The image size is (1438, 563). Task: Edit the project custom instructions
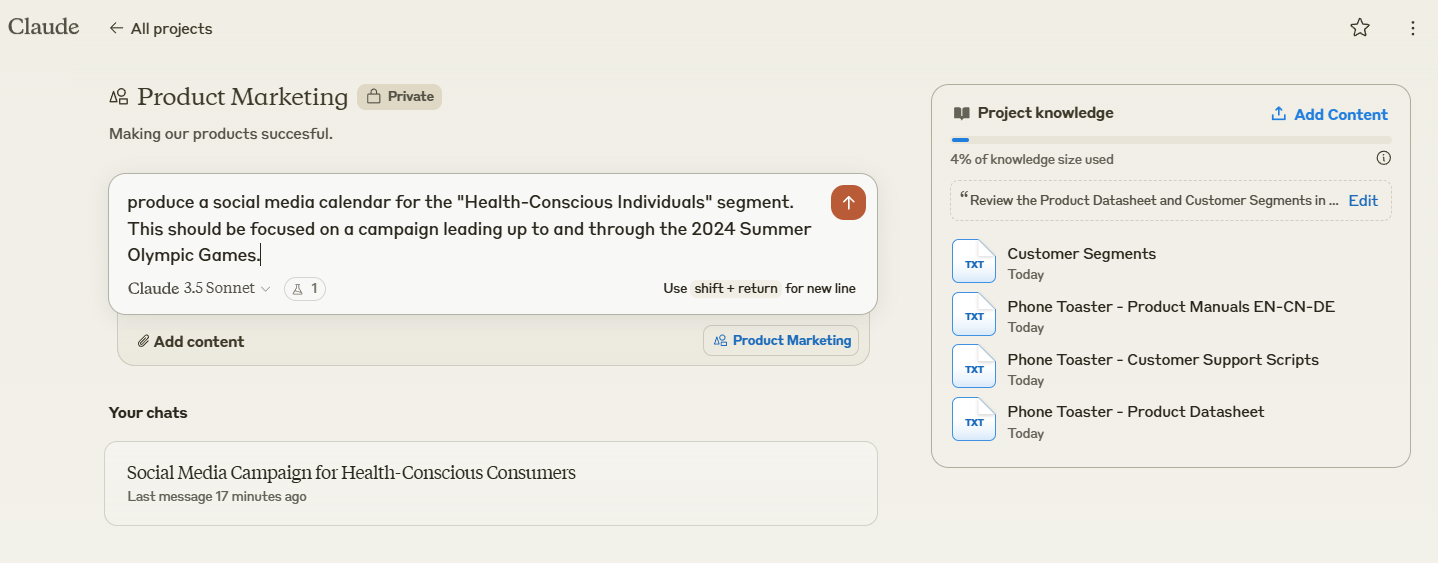[1362, 201]
